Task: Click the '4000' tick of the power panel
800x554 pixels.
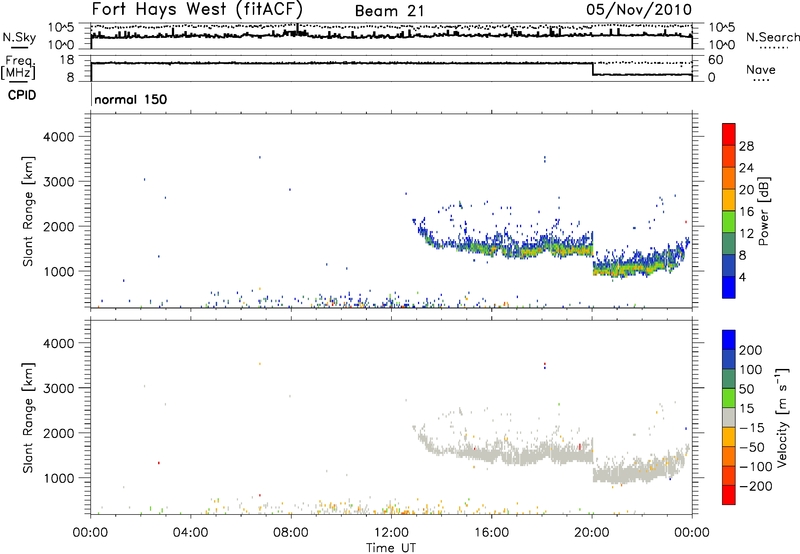Action: pyautogui.click(x=58, y=137)
